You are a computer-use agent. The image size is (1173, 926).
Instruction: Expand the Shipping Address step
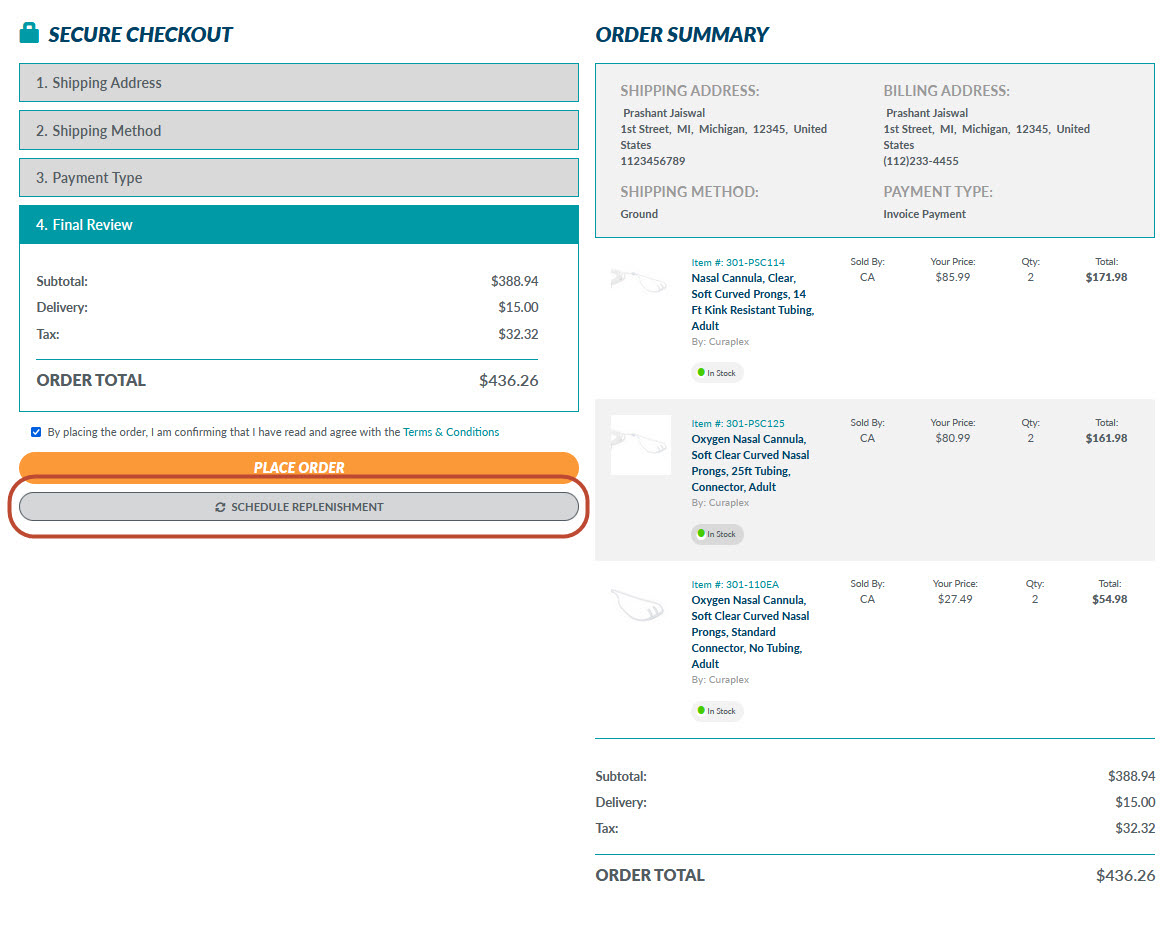298,83
